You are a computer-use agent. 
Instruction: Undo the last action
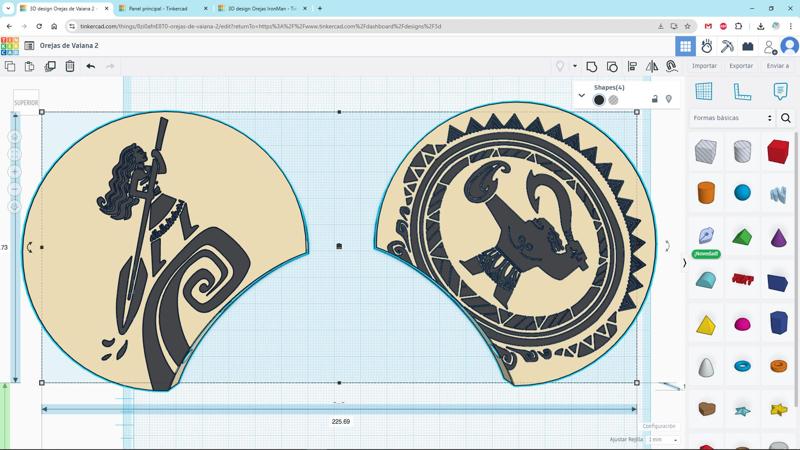(90, 66)
